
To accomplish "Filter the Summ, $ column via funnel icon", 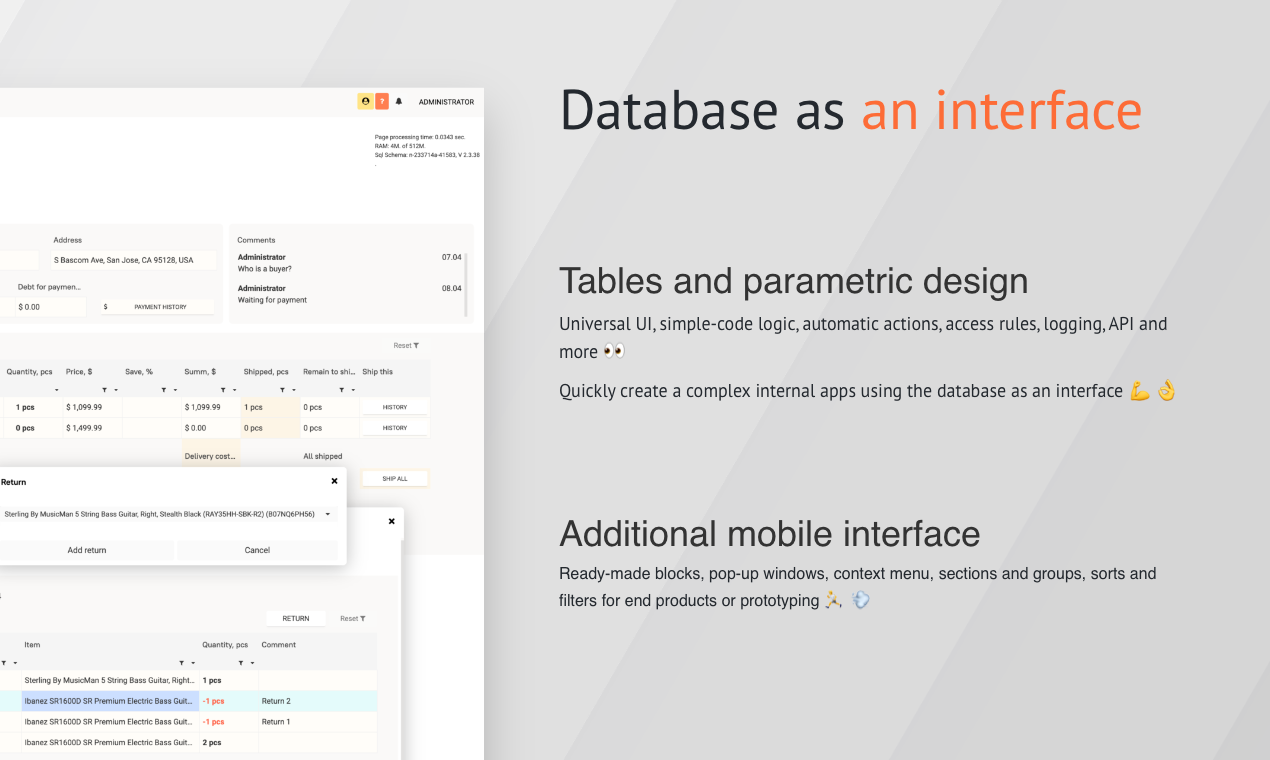I will 223,390.
